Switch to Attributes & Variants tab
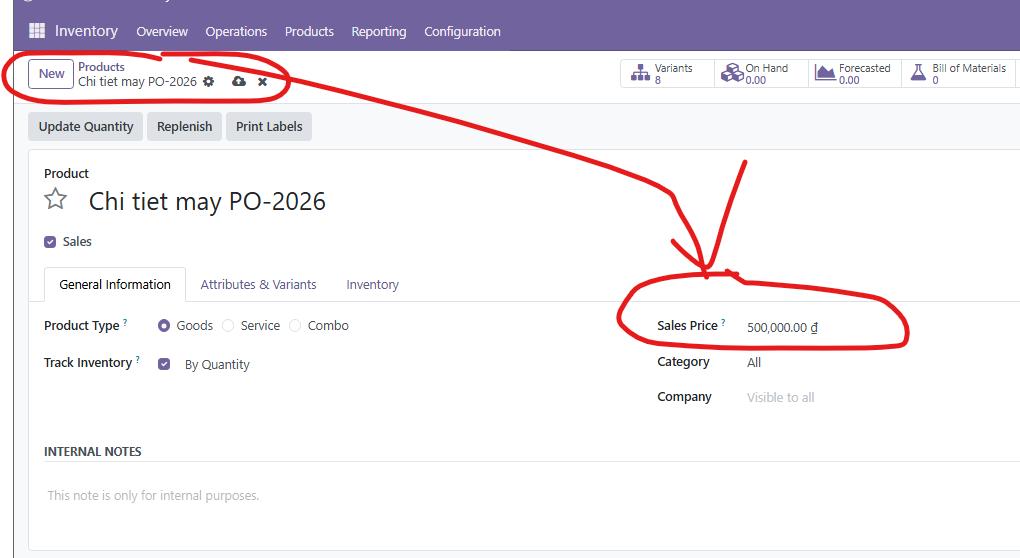The image size is (1020, 558). click(x=258, y=285)
